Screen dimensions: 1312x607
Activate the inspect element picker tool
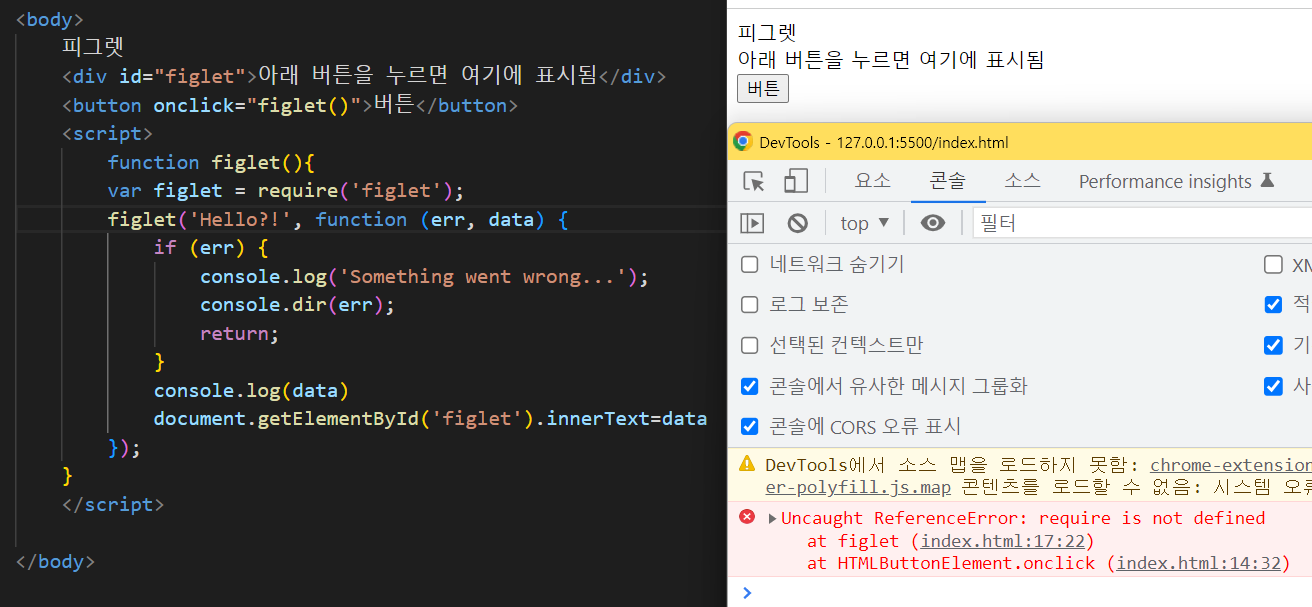pyautogui.click(x=754, y=181)
